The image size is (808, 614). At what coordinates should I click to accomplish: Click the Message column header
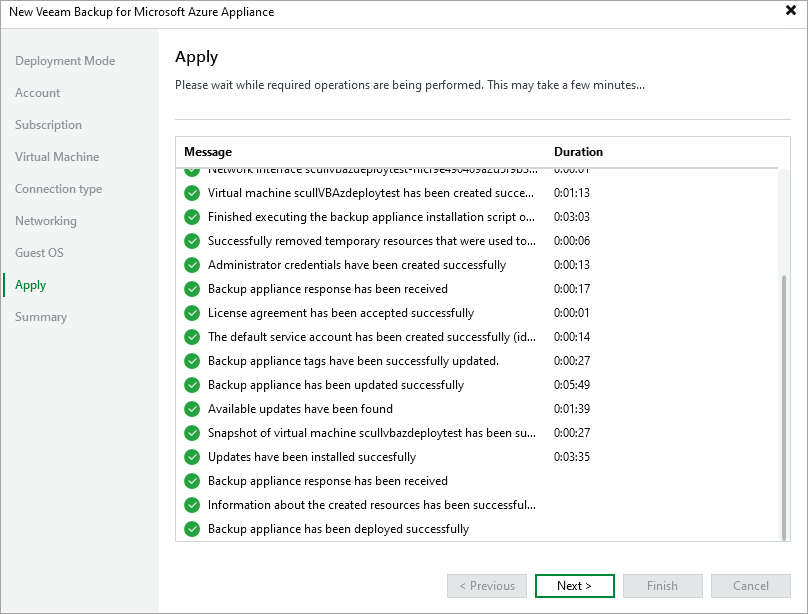point(208,152)
